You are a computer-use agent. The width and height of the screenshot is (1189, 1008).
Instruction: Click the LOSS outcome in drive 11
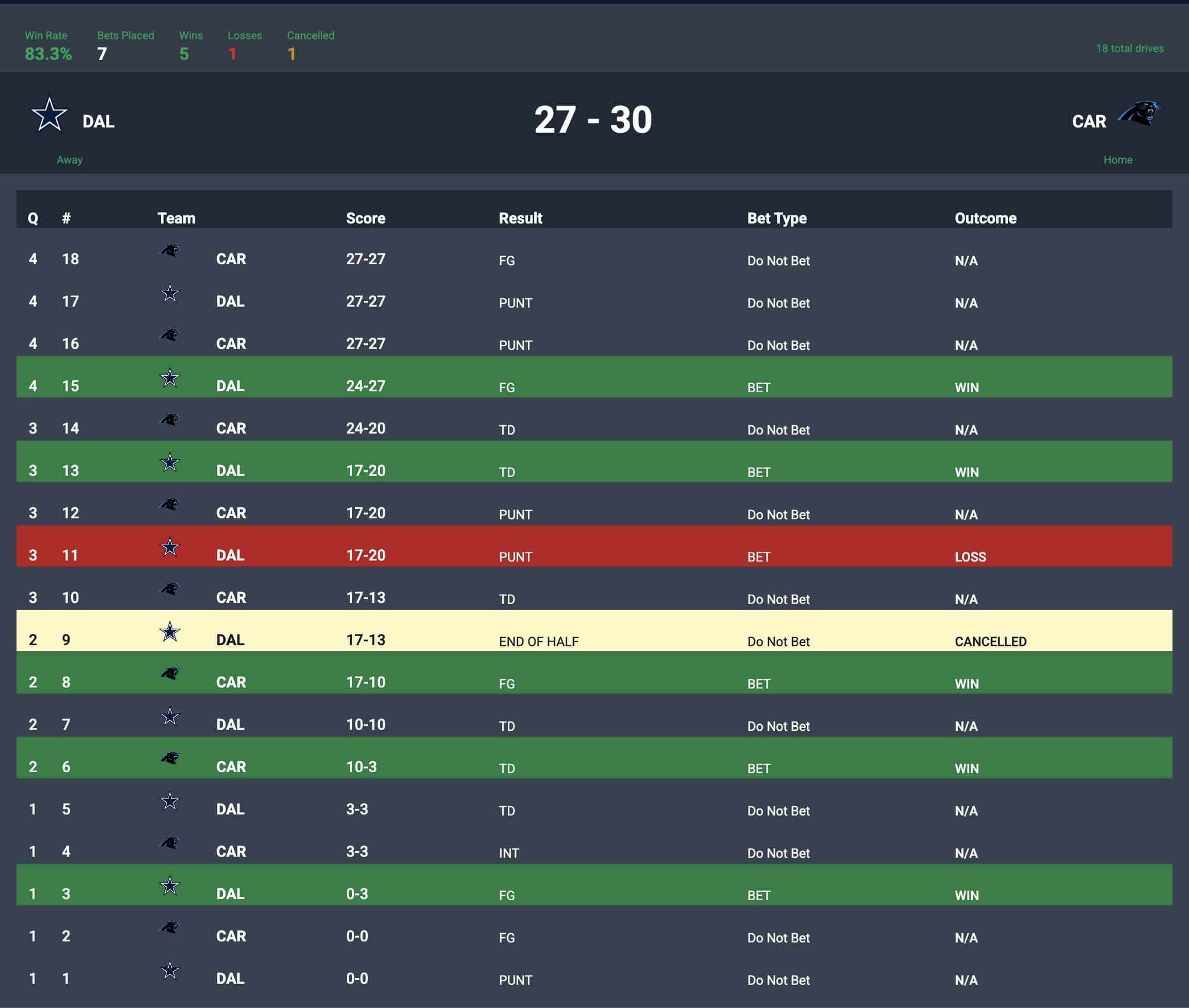coord(970,556)
